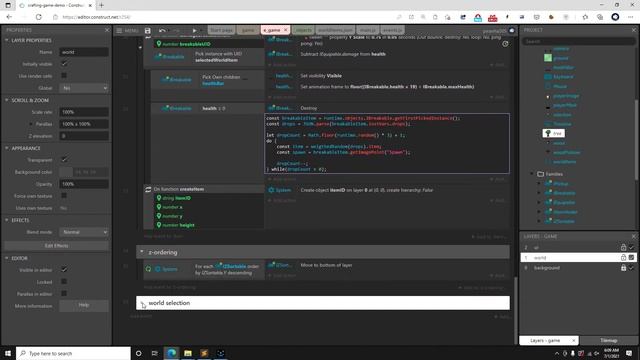Viewport: 640px width, 360px height.
Task: Click the Undo arrow icon
Action: pos(162,31)
